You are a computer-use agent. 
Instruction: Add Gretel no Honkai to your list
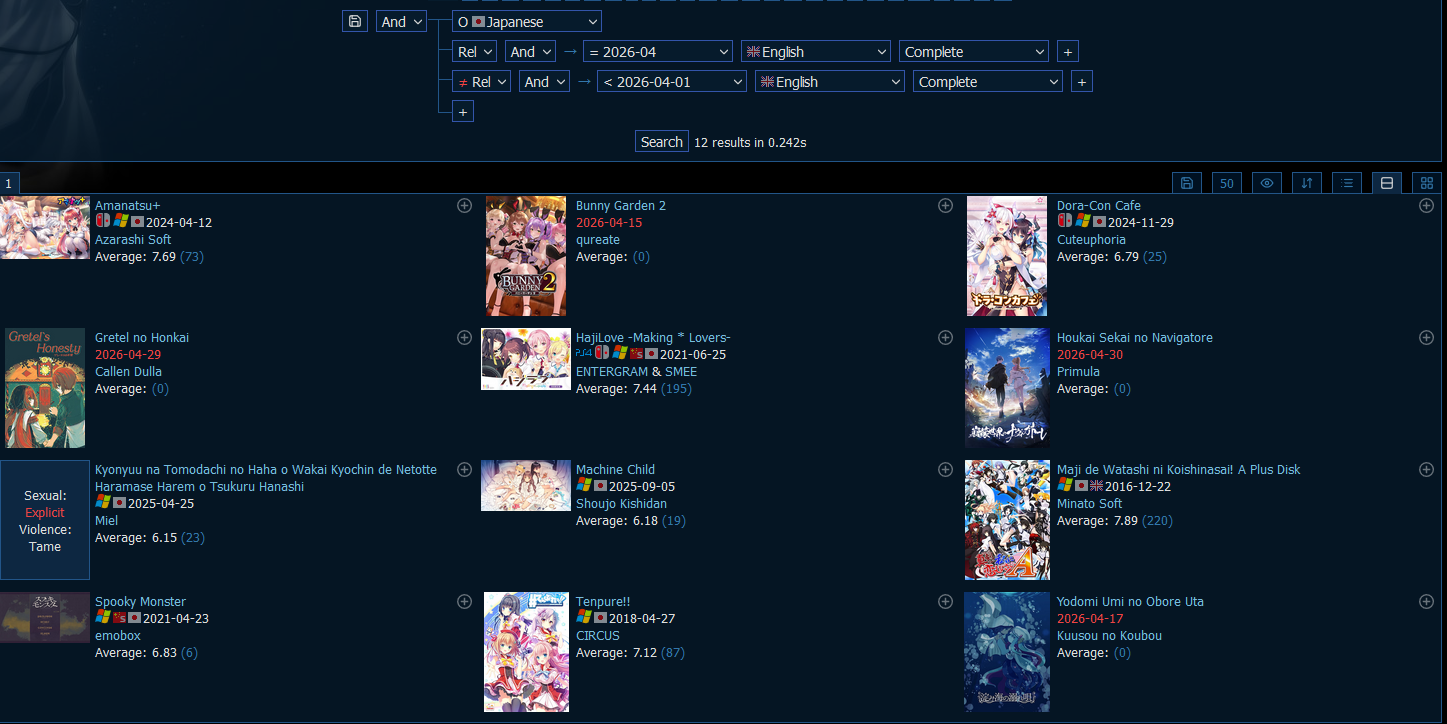464,337
